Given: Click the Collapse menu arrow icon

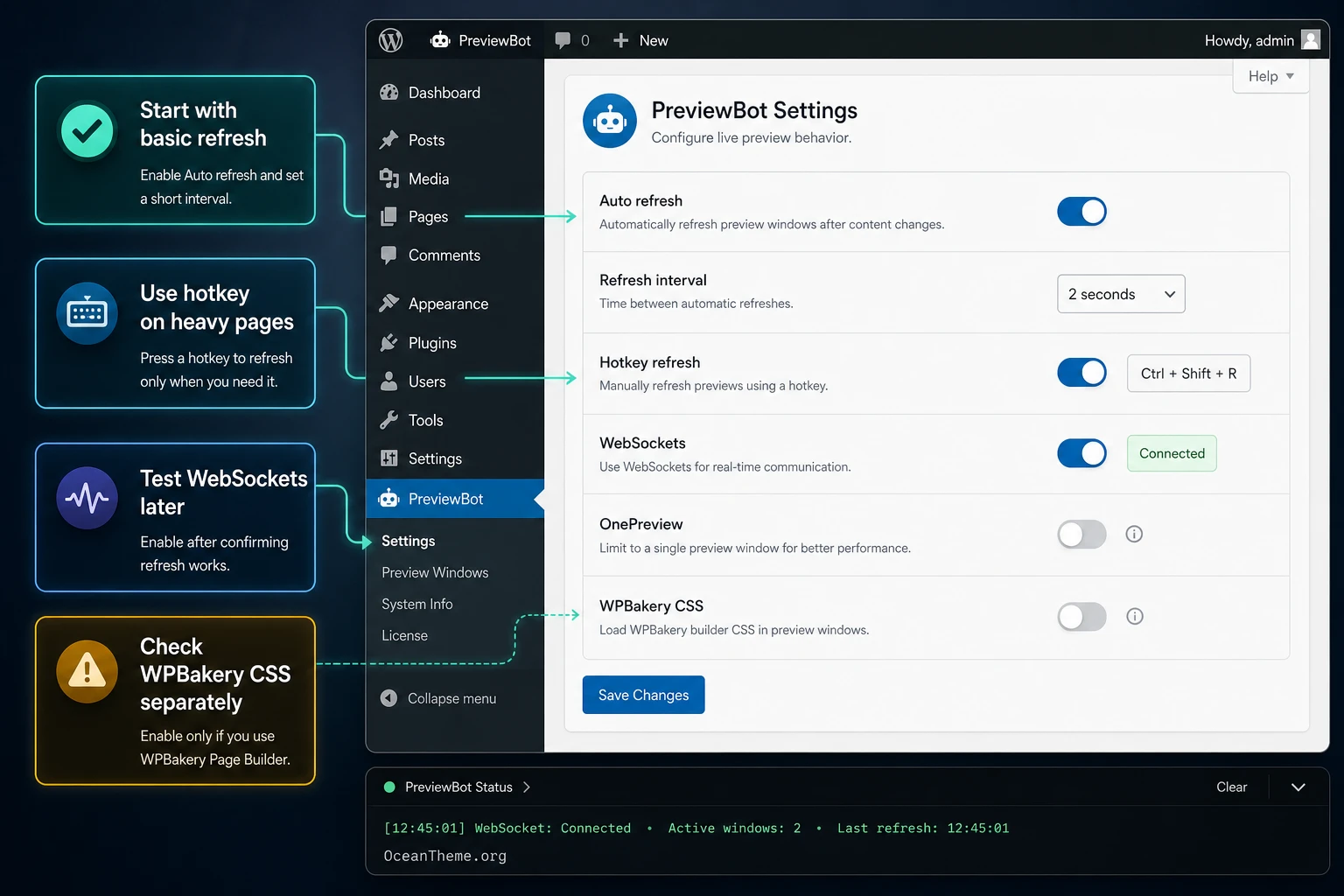Looking at the screenshot, I should tap(388, 698).
